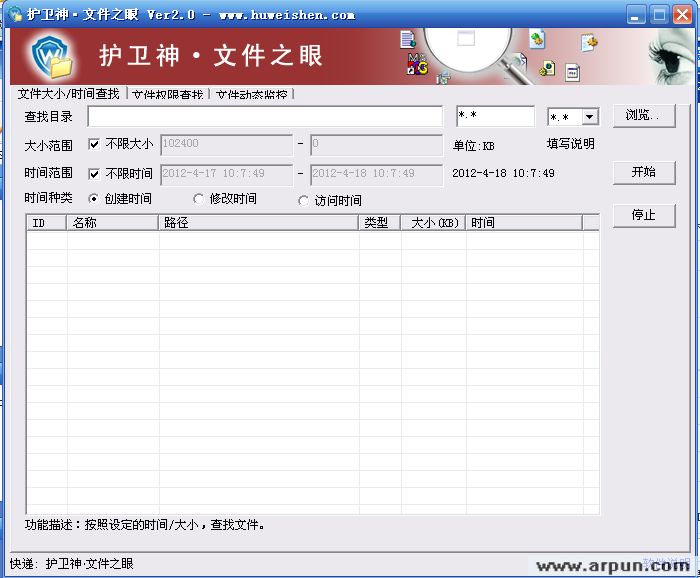The width and height of the screenshot is (700, 578).
Task: Select 修改时间 radio button
Action: [199, 199]
